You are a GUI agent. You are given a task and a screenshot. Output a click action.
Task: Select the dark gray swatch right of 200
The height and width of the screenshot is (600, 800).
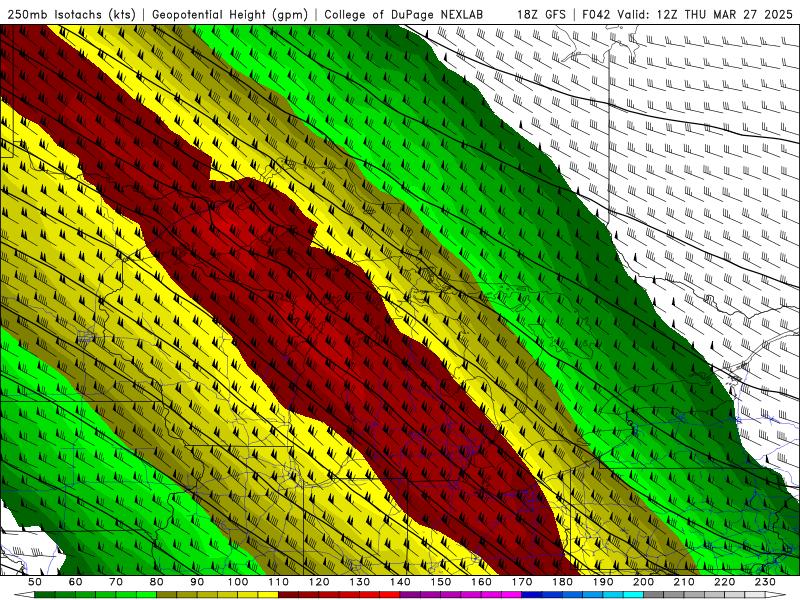pyautogui.click(x=654, y=594)
